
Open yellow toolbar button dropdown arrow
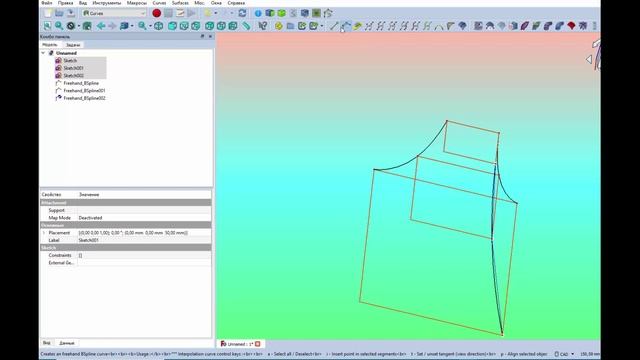tap(216, 13)
